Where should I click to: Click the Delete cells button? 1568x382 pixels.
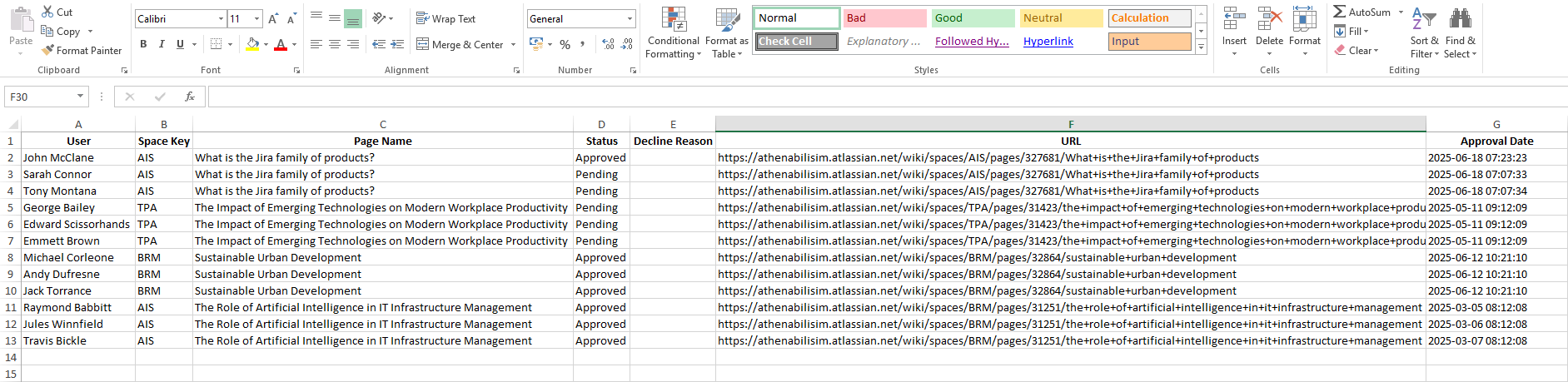click(x=1269, y=32)
